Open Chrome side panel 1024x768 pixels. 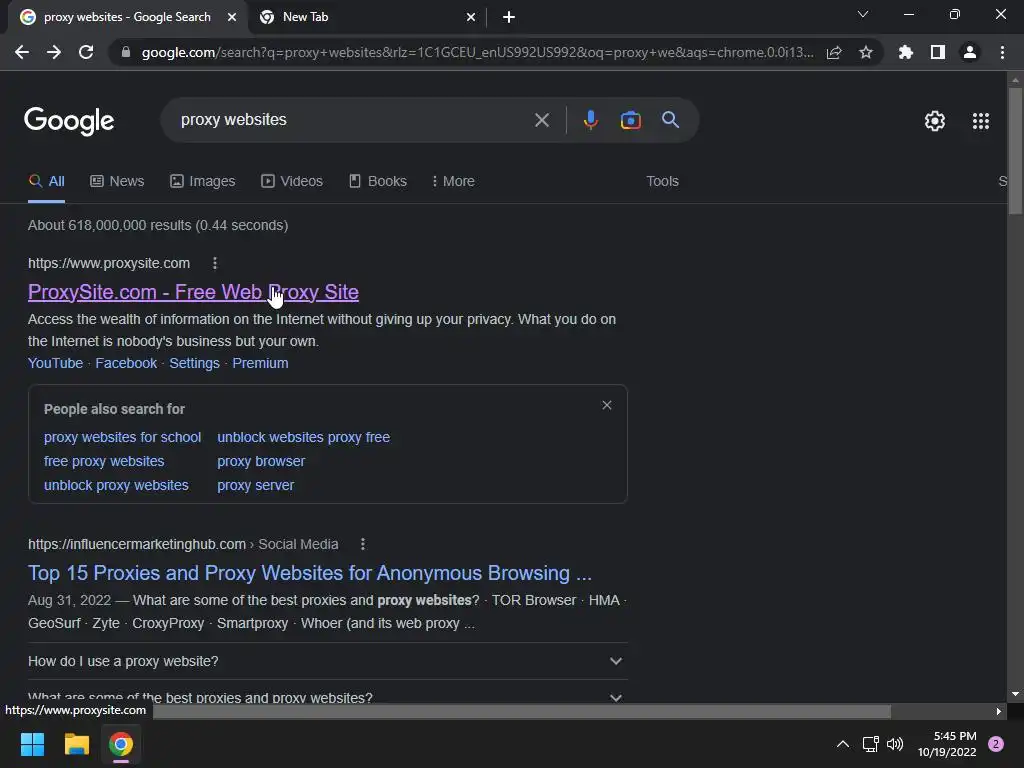938,52
